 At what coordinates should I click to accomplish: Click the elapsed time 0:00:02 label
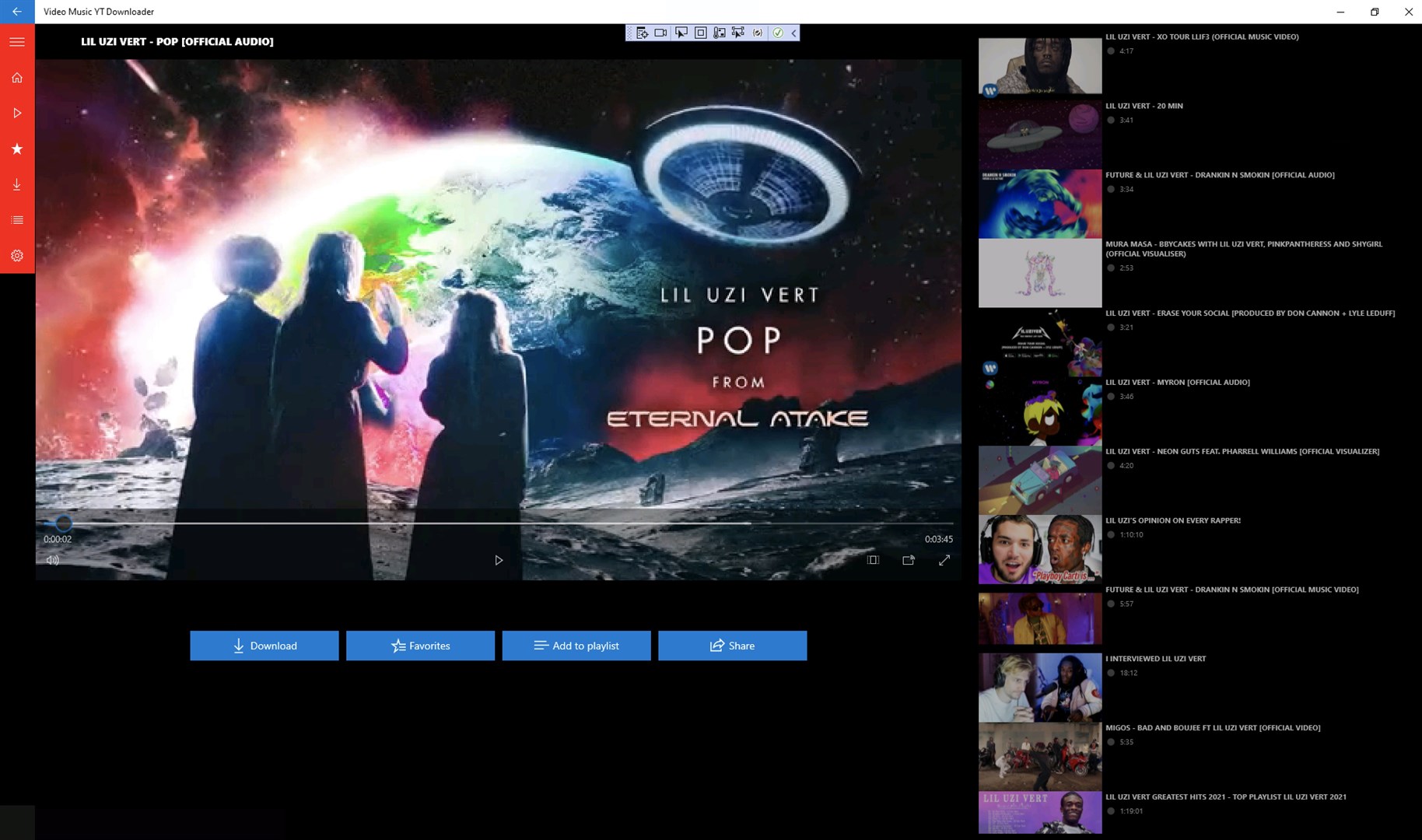(58, 539)
